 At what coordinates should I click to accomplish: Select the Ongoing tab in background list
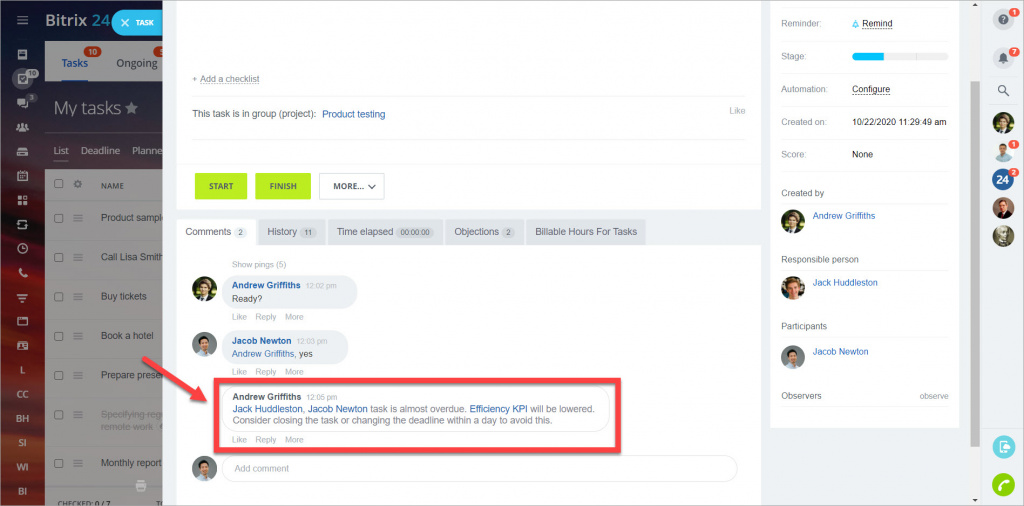click(136, 63)
